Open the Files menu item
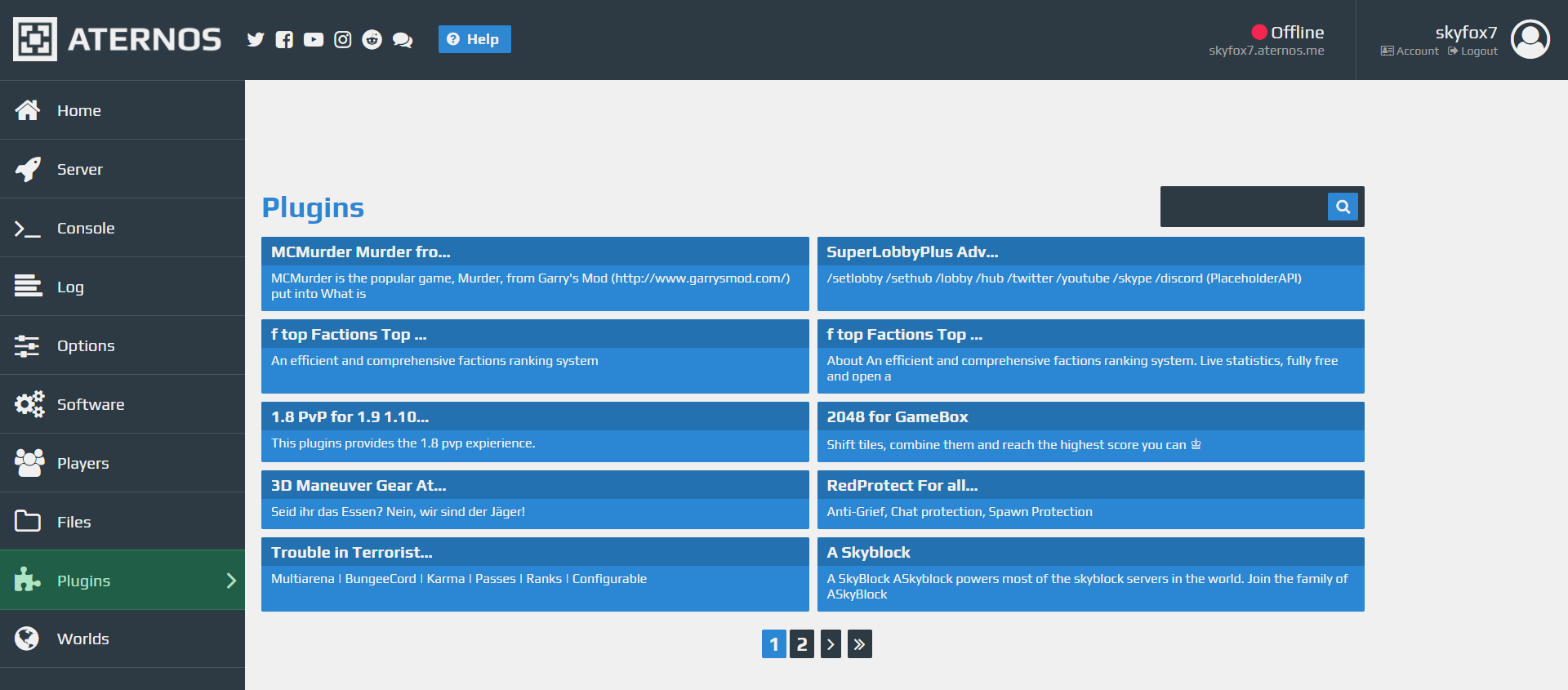Screen dimensions: 1568x690 122,522
